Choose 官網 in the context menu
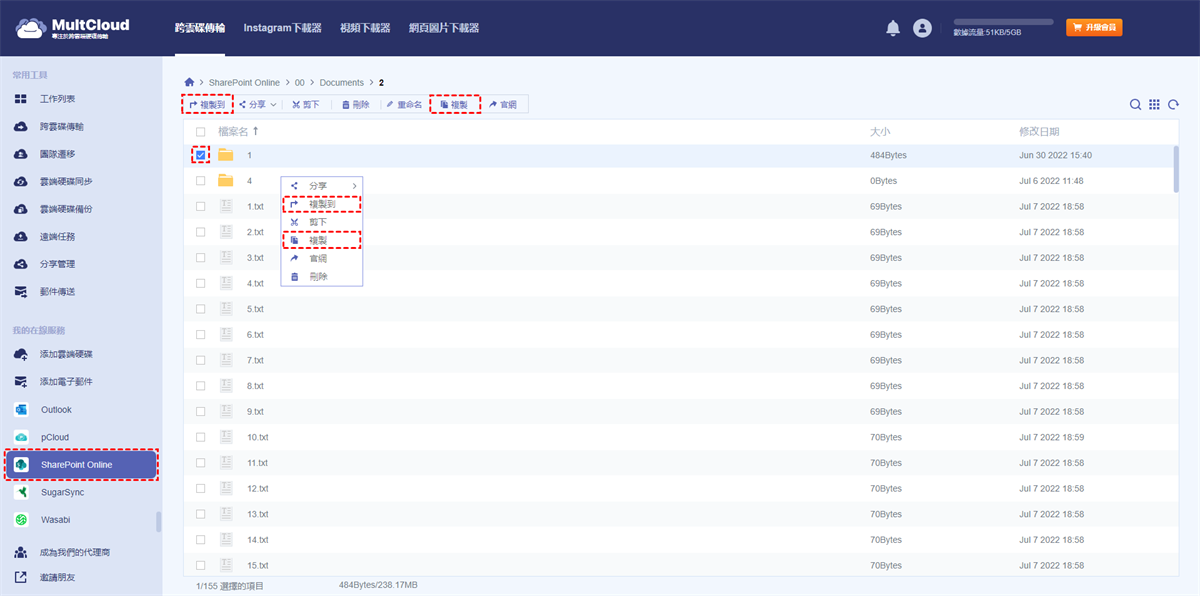 click(322, 258)
